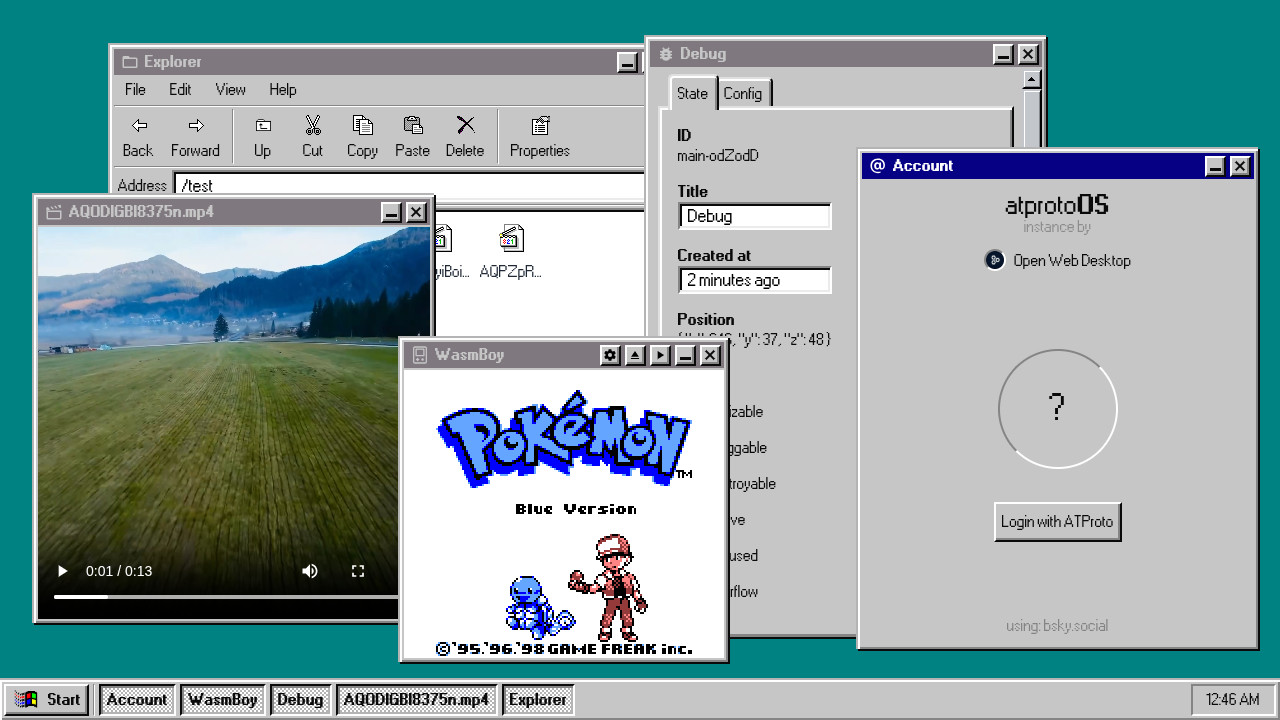Image resolution: width=1280 pixels, height=720 pixels.
Task: Minimize the Debug window
Action: [1004, 54]
